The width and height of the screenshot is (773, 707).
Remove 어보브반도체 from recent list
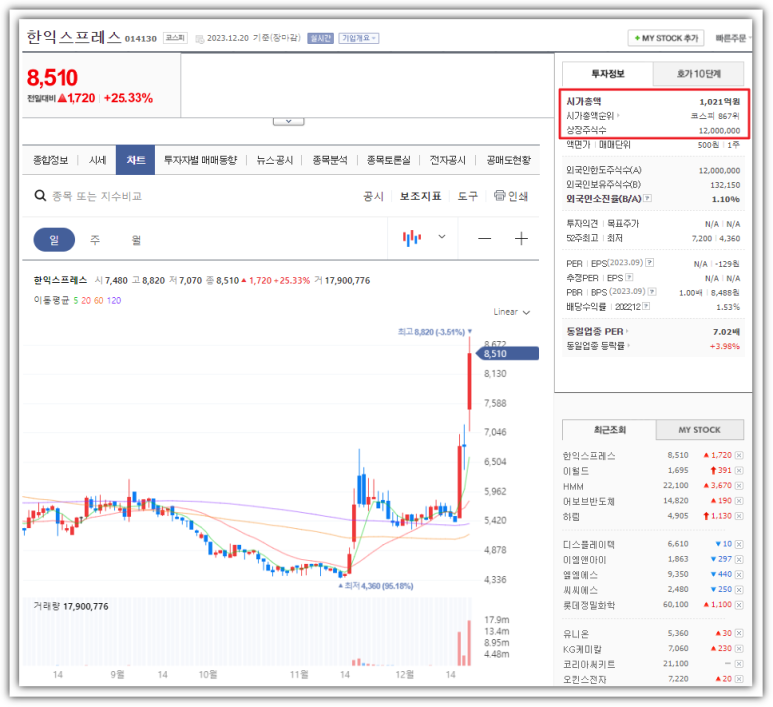(739, 501)
